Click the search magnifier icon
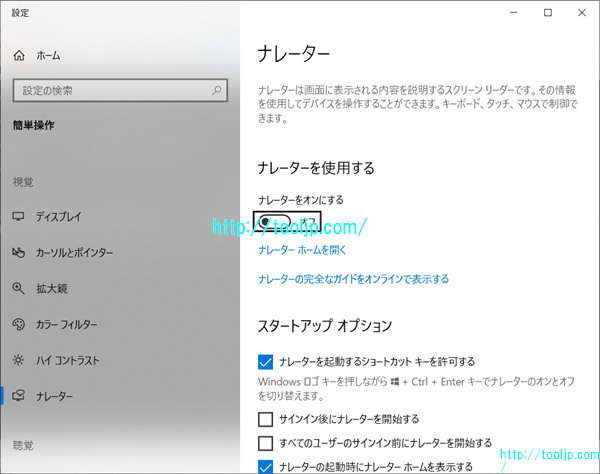 pyautogui.click(x=217, y=91)
